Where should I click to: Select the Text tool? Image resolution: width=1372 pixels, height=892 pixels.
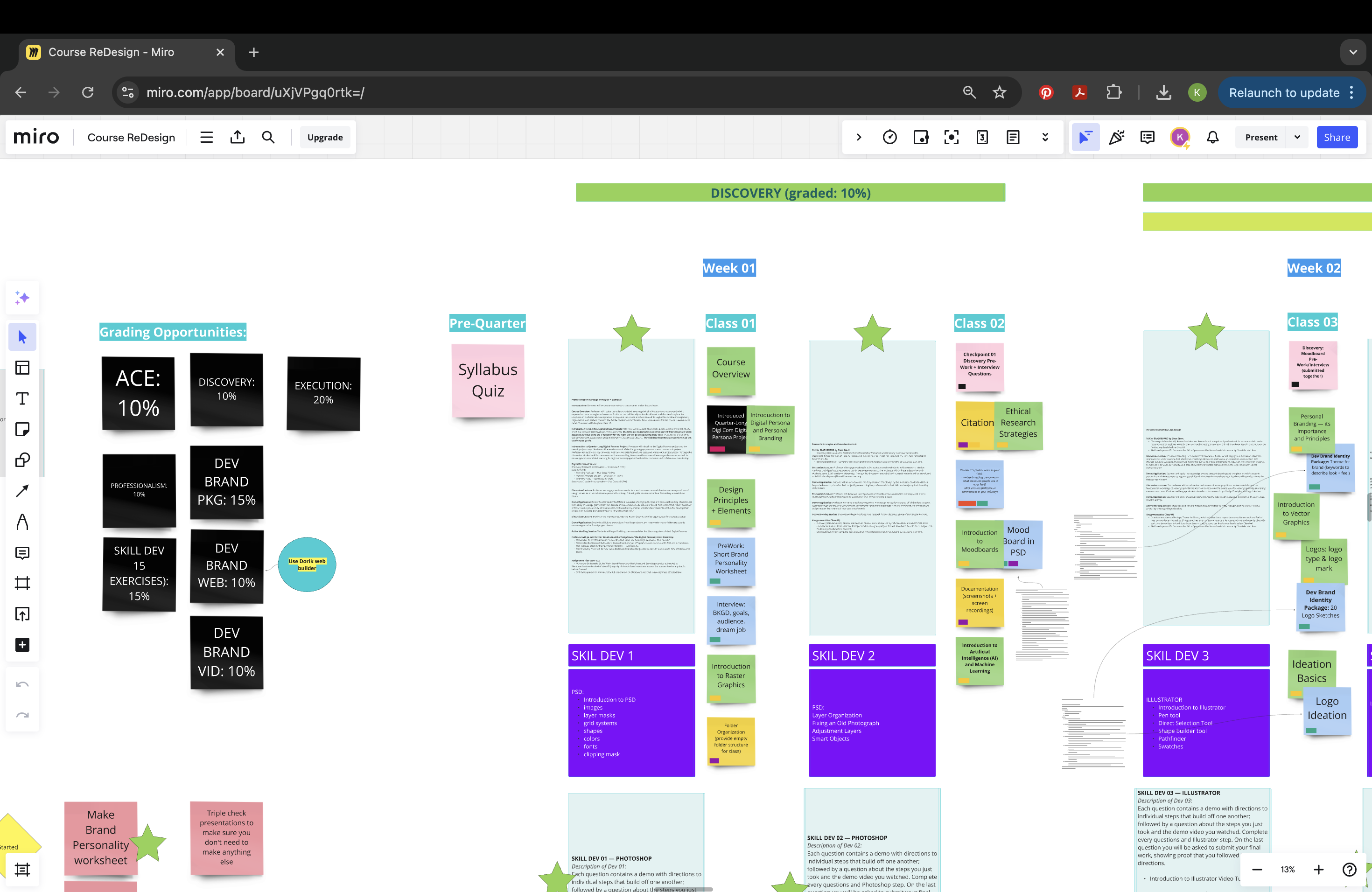tap(22, 399)
